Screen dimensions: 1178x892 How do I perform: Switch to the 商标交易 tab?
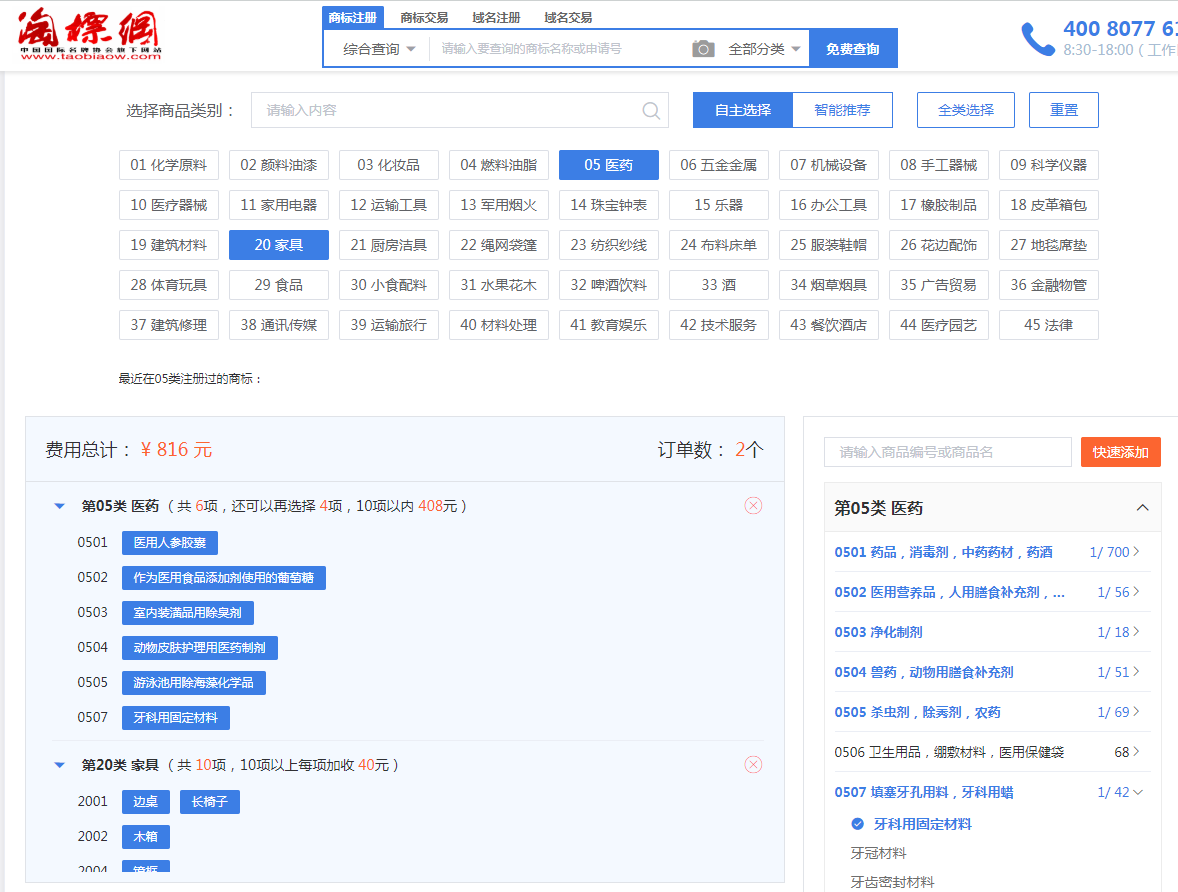tap(424, 17)
